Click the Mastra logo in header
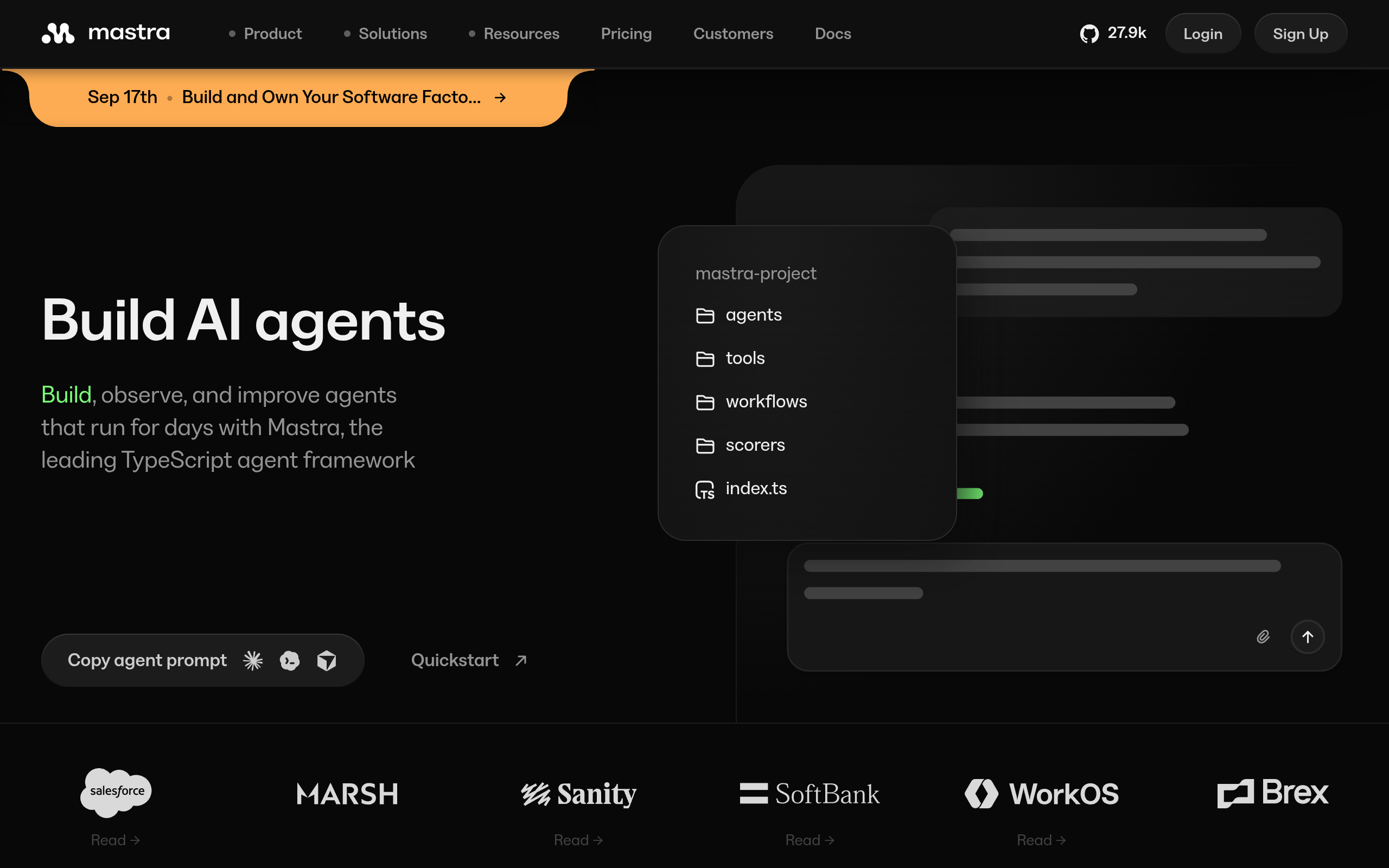This screenshot has height=868, width=1389. tap(106, 33)
